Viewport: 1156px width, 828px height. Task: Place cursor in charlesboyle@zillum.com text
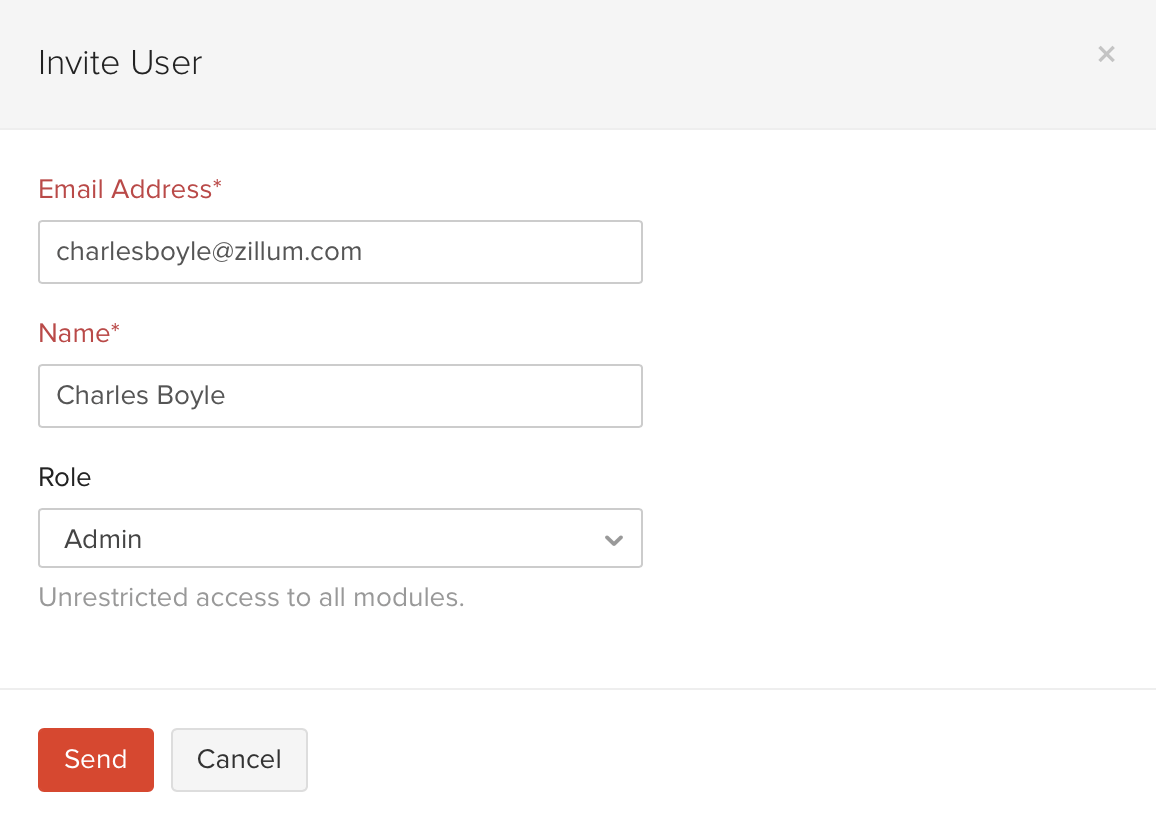click(x=209, y=252)
